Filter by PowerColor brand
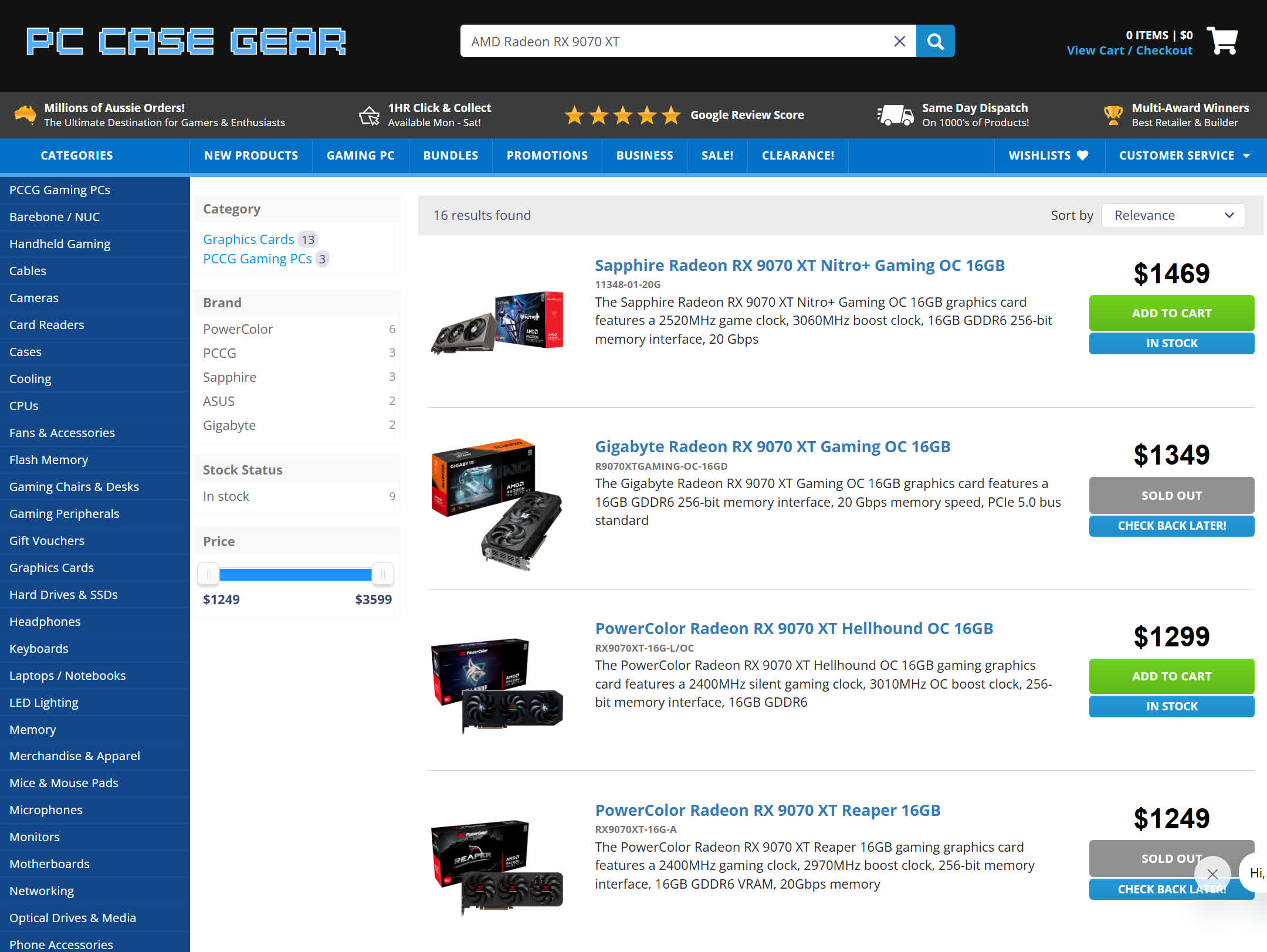 click(x=238, y=329)
